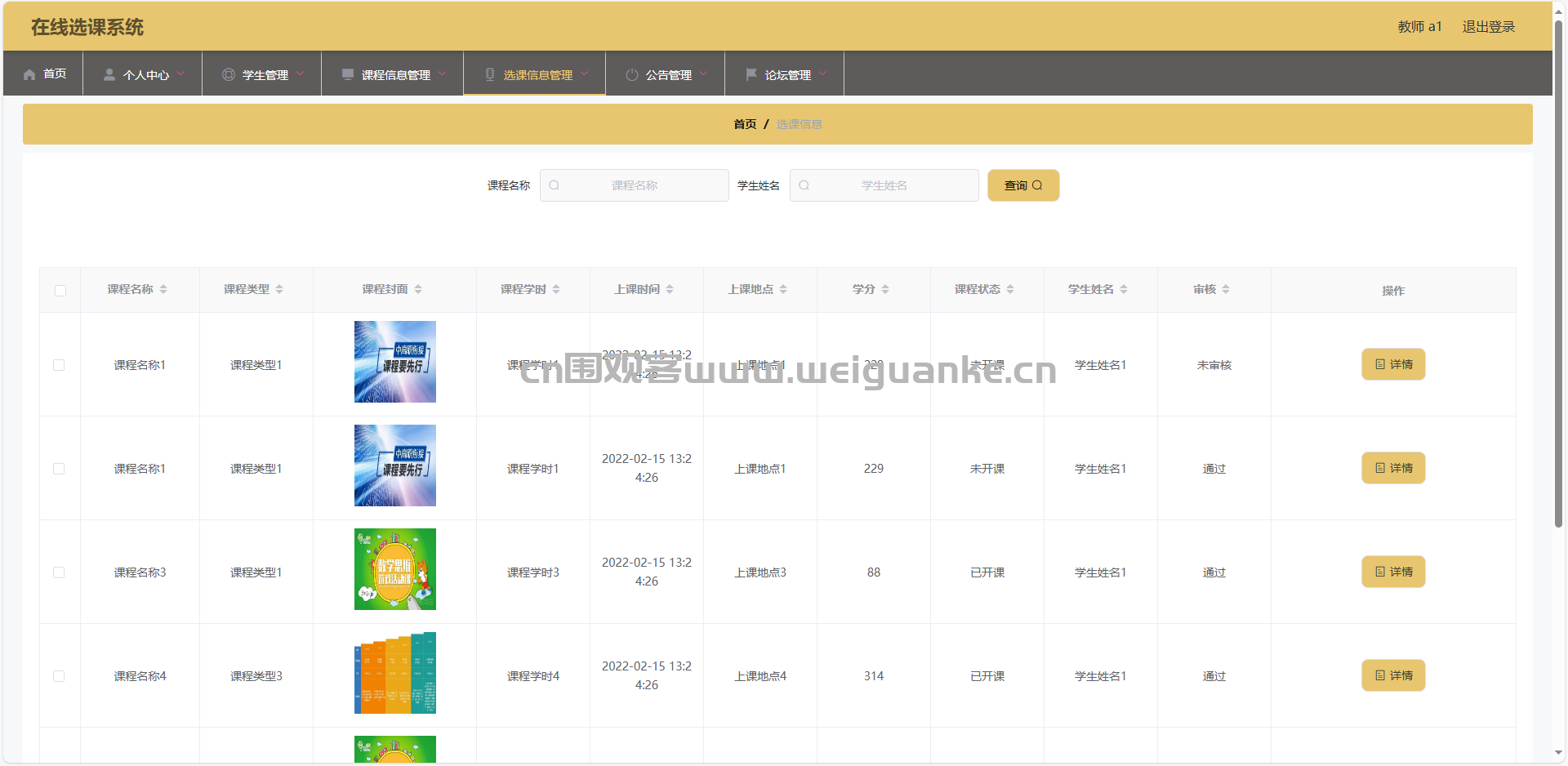Sort the table by 学分 column arrows
The height and width of the screenshot is (766, 1568).
[885, 290]
